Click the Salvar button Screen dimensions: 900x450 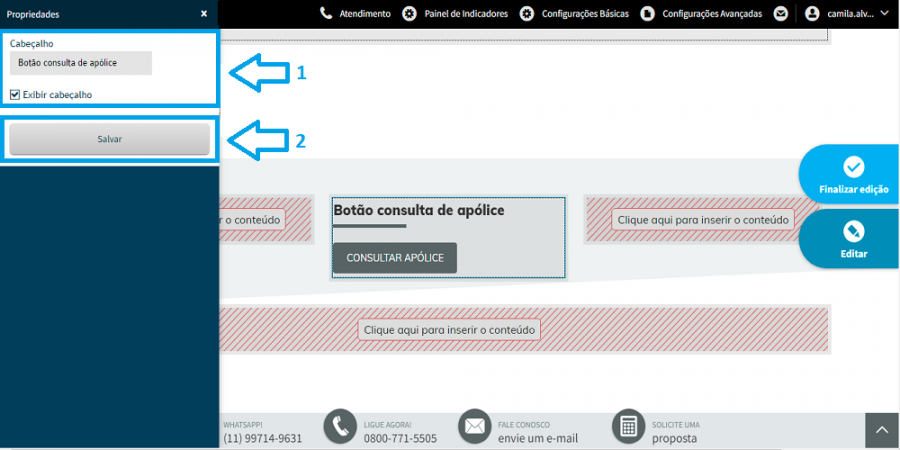click(x=110, y=139)
